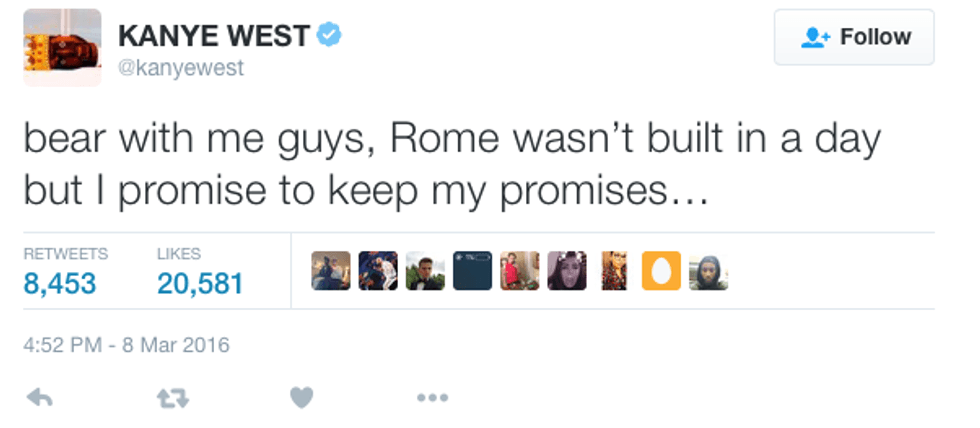View the list of 8,453 retweets
This screenshot has height=428, width=980.
click(60, 284)
